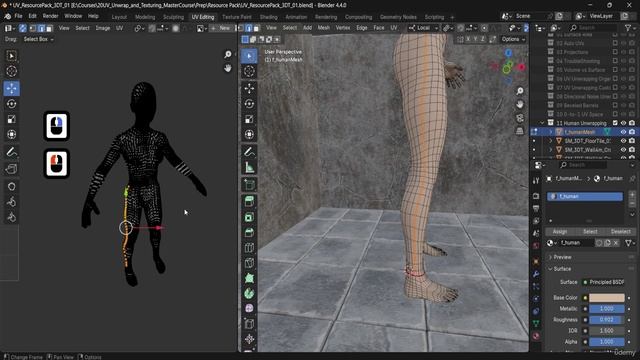This screenshot has width=640, height=360.
Task: Open the Mesh menu in 3D viewport
Action: (x=324, y=28)
